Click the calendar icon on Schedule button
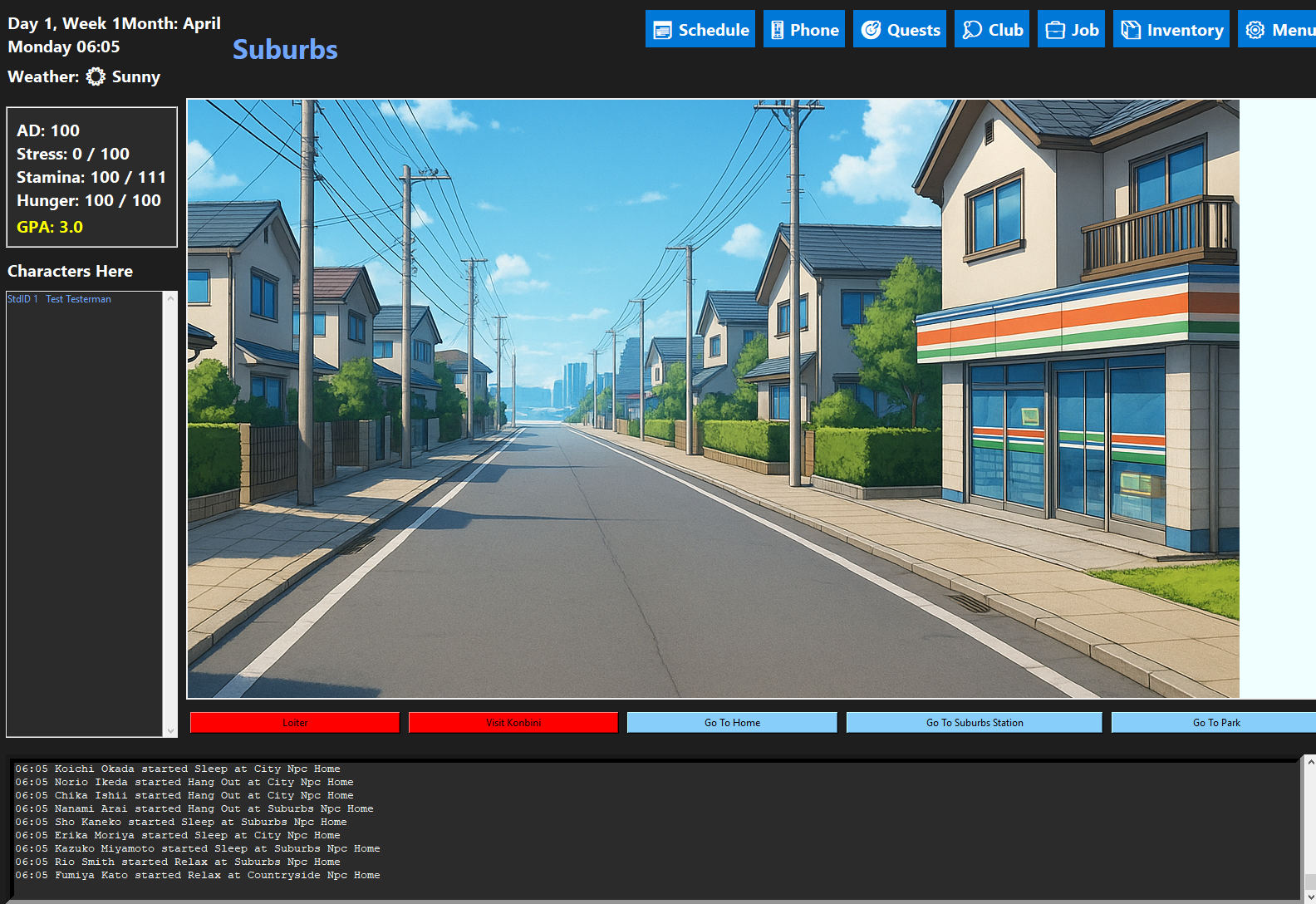The height and width of the screenshot is (904, 1316). coord(662,30)
